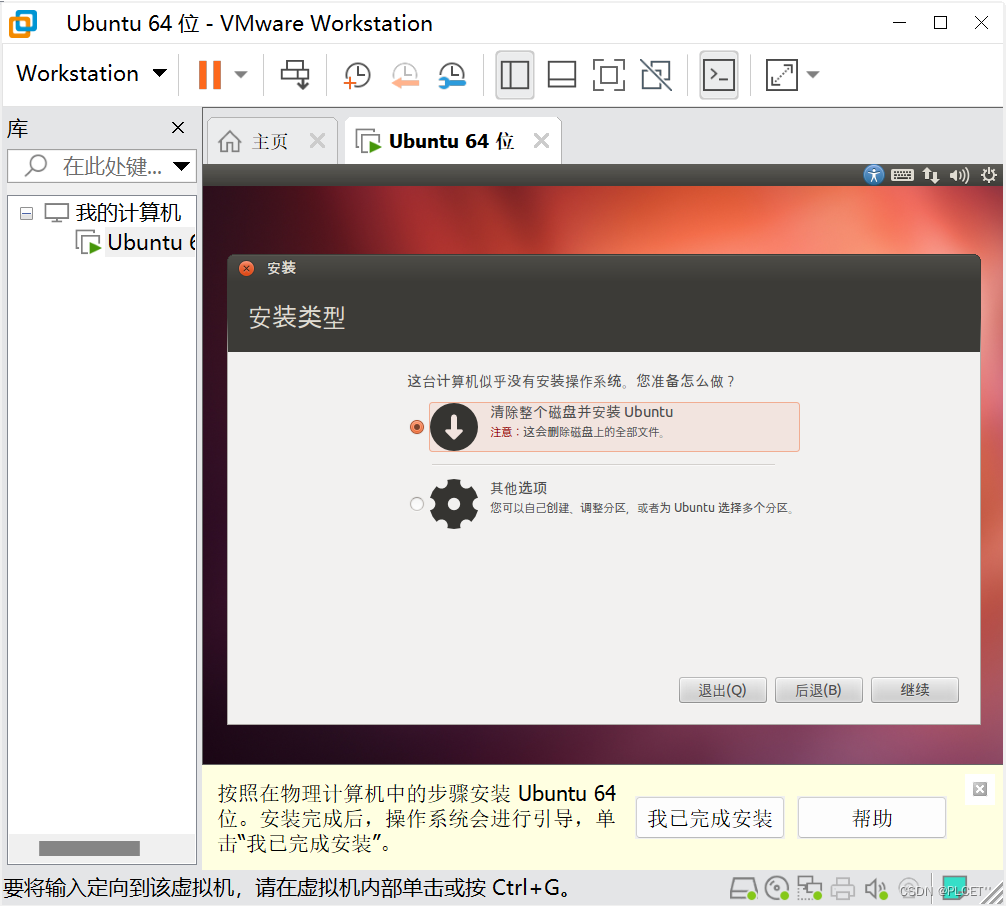Collapse the 我的计算机 tree node

26,213
